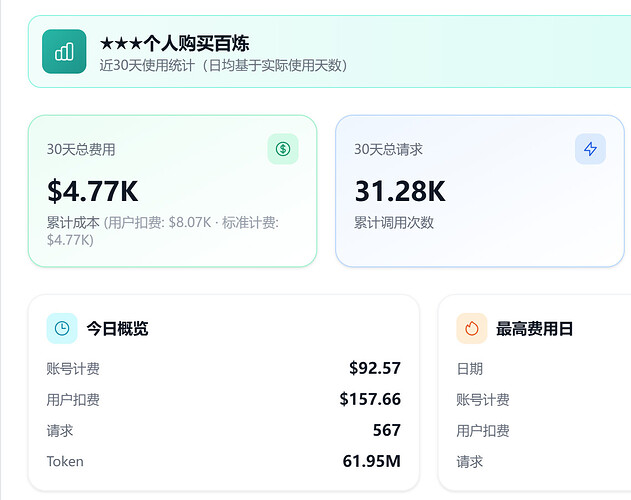Click the 31.28K total requests value
This screenshot has width=631, height=500.
pos(400,191)
